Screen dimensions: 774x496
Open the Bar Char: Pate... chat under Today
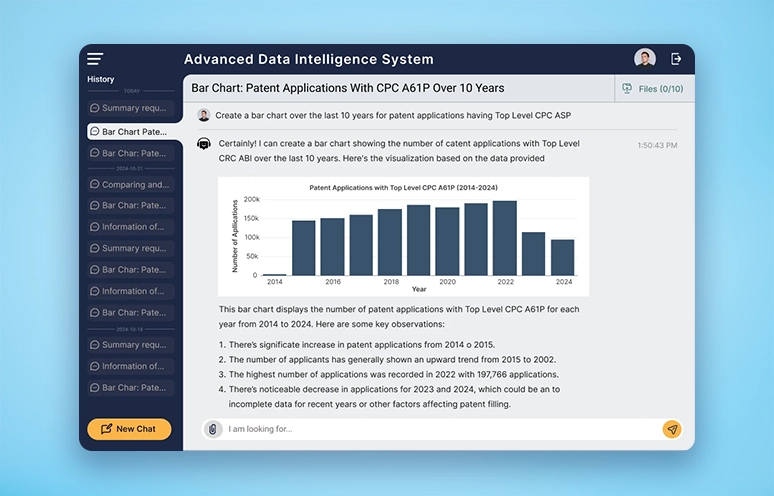pyautogui.click(x=130, y=153)
